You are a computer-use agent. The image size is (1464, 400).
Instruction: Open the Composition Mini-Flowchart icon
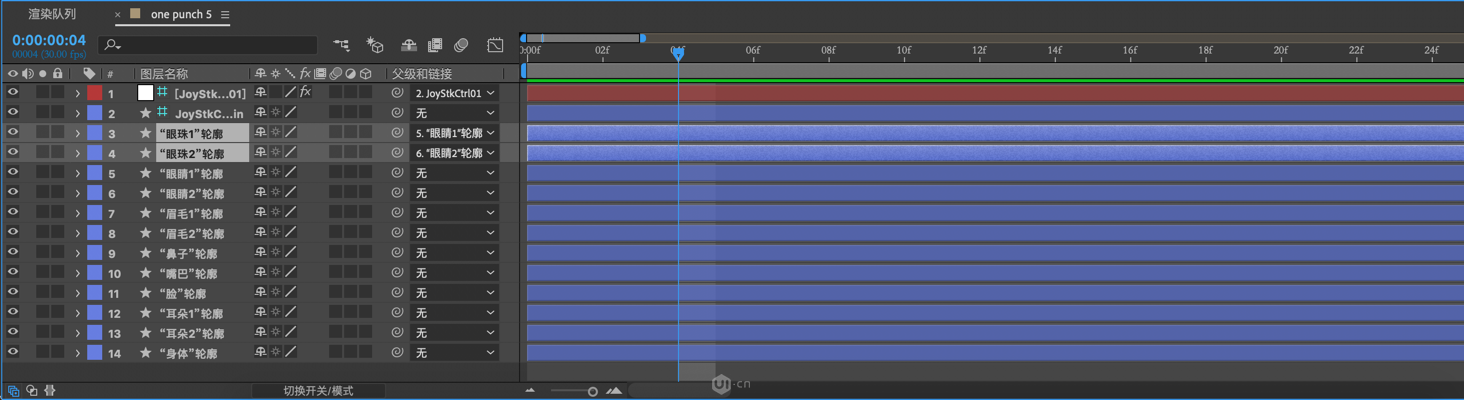click(342, 45)
